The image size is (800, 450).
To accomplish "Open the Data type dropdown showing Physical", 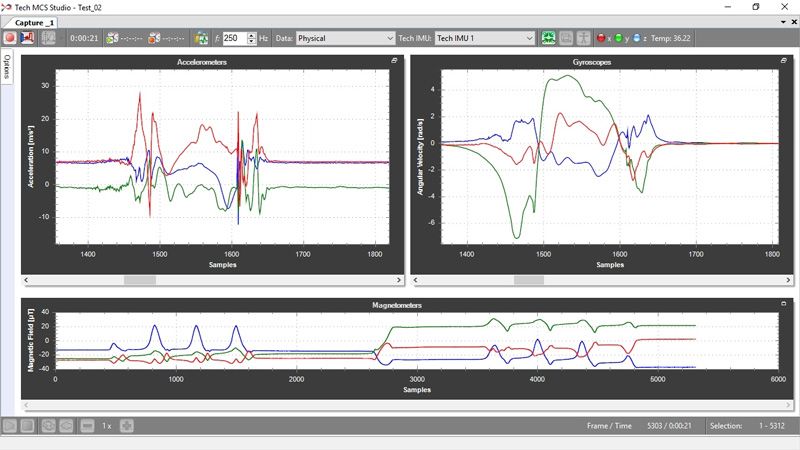I will tap(346, 38).
